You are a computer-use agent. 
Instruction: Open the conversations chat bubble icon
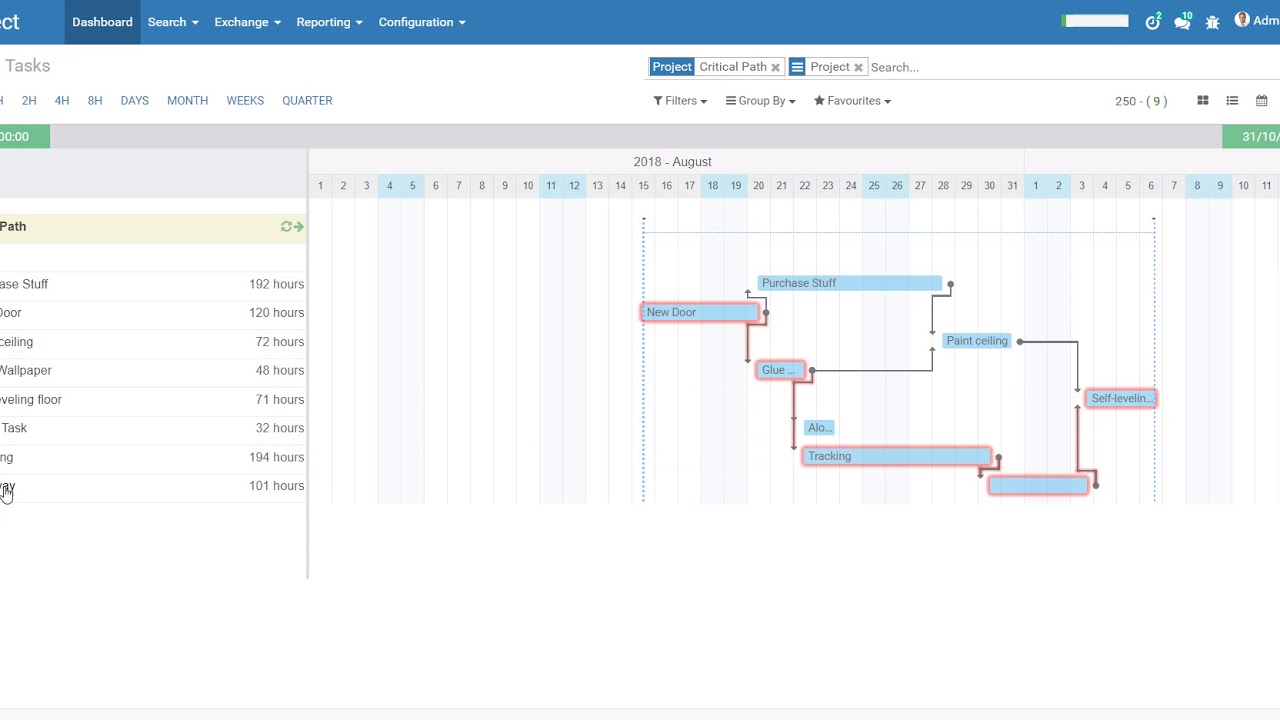(x=1183, y=21)
